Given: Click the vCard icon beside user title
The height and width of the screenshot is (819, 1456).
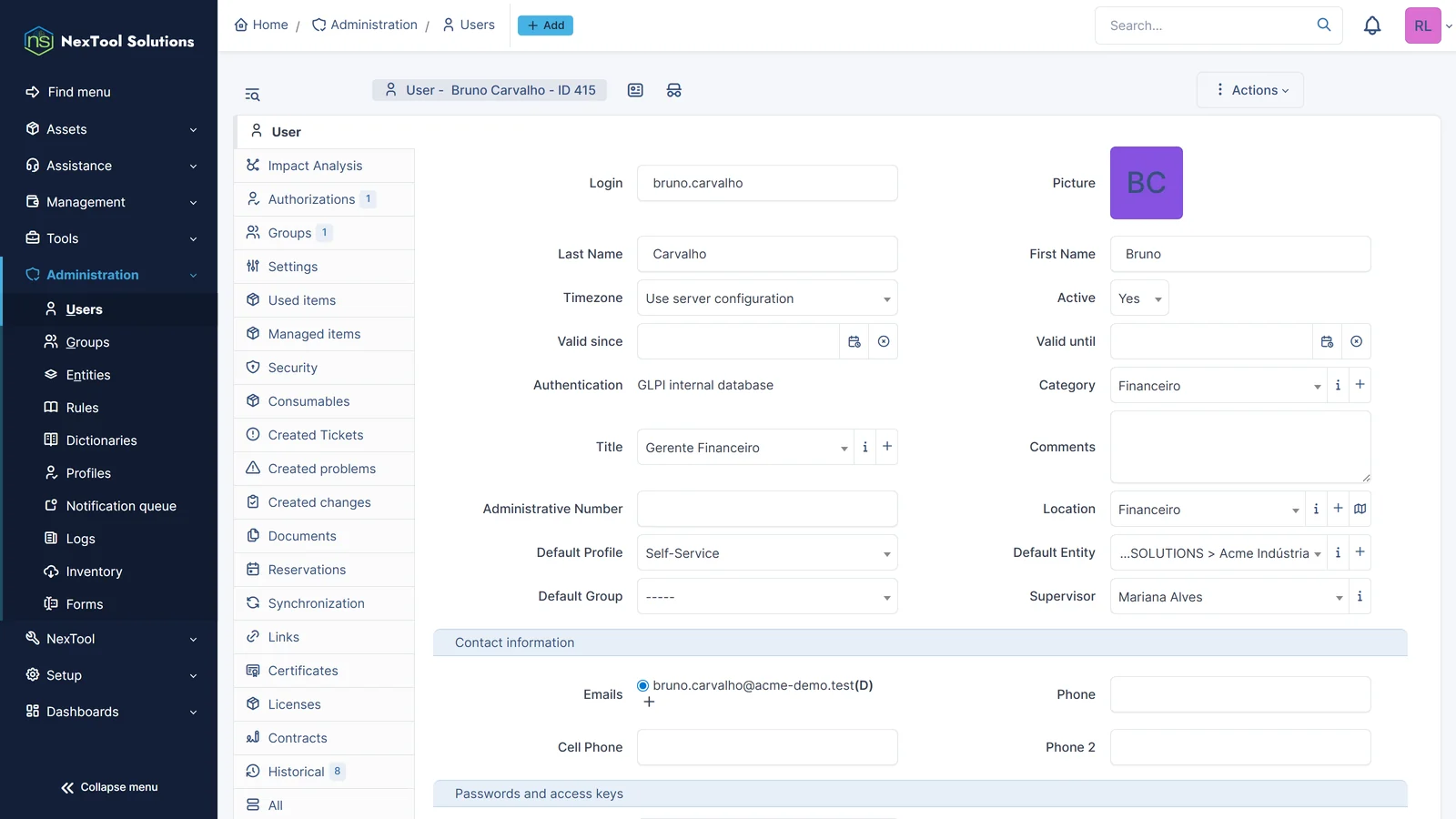Looking at the screenshot, I should [x=635, y=90].
